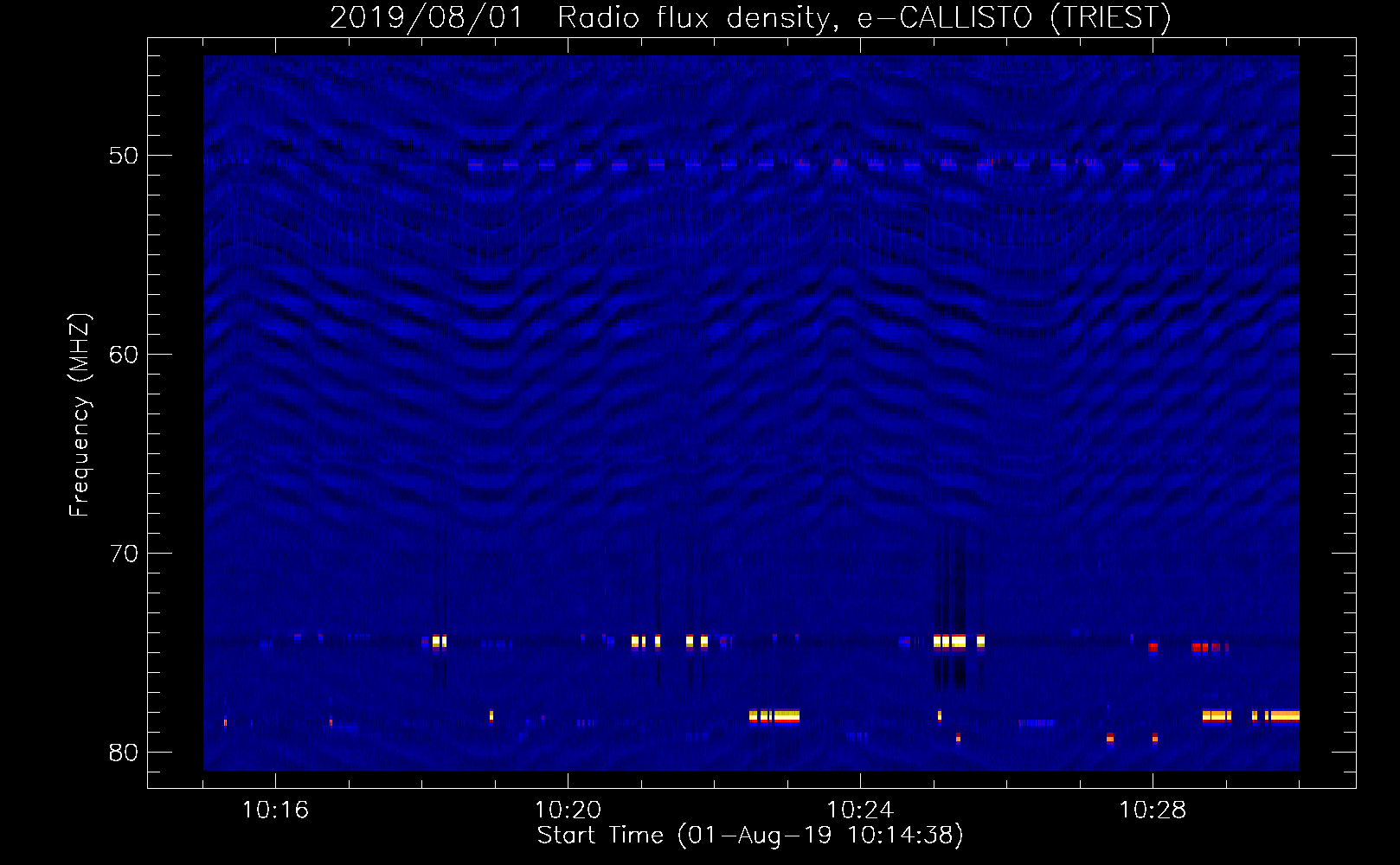Select the left-axis 70 frequency label
Image resolution: width=1400 pixels, height=865 pixels.
tap(124, 554)
